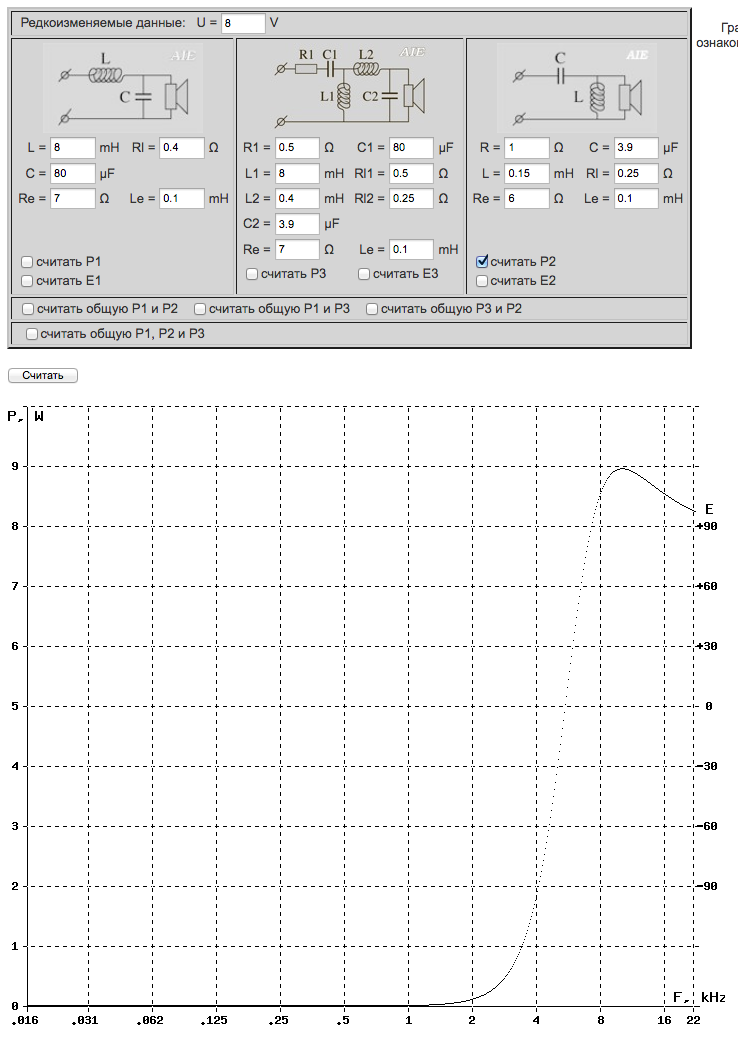Click the +90 phase scale label
Screen dimensions: 738x1038
[x=708, y=527]
